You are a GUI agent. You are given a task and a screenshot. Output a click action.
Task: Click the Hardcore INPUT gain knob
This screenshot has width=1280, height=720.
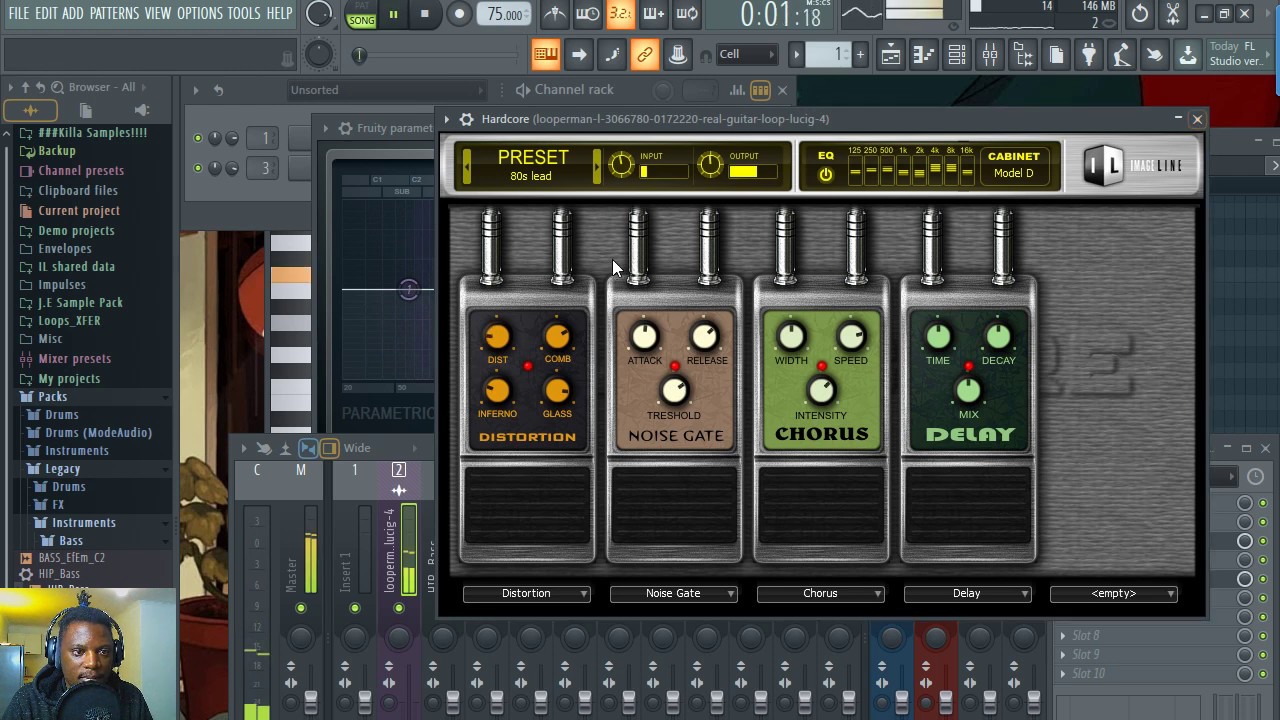(621, 165)
